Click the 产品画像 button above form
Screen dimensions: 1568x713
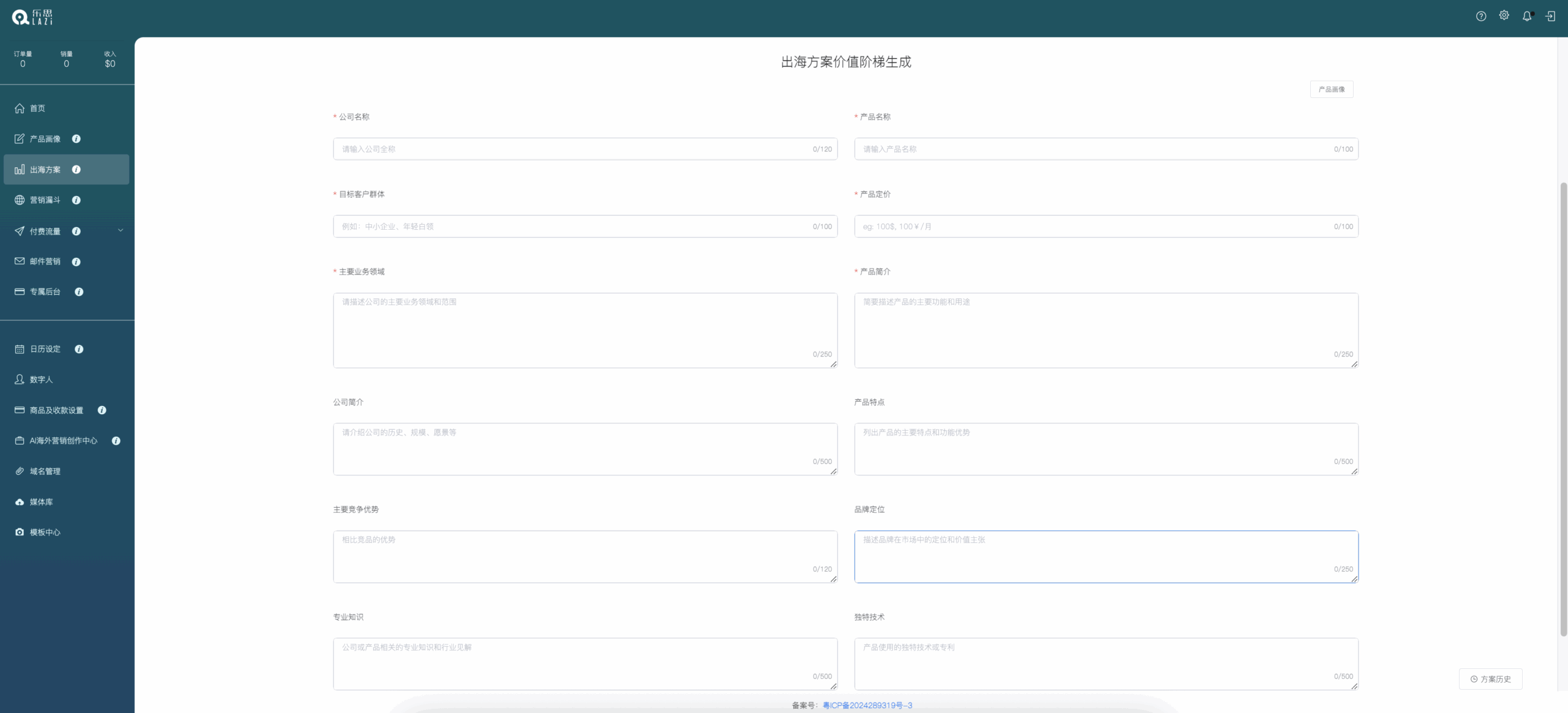pyautogui.click(x=1332, y=89)
